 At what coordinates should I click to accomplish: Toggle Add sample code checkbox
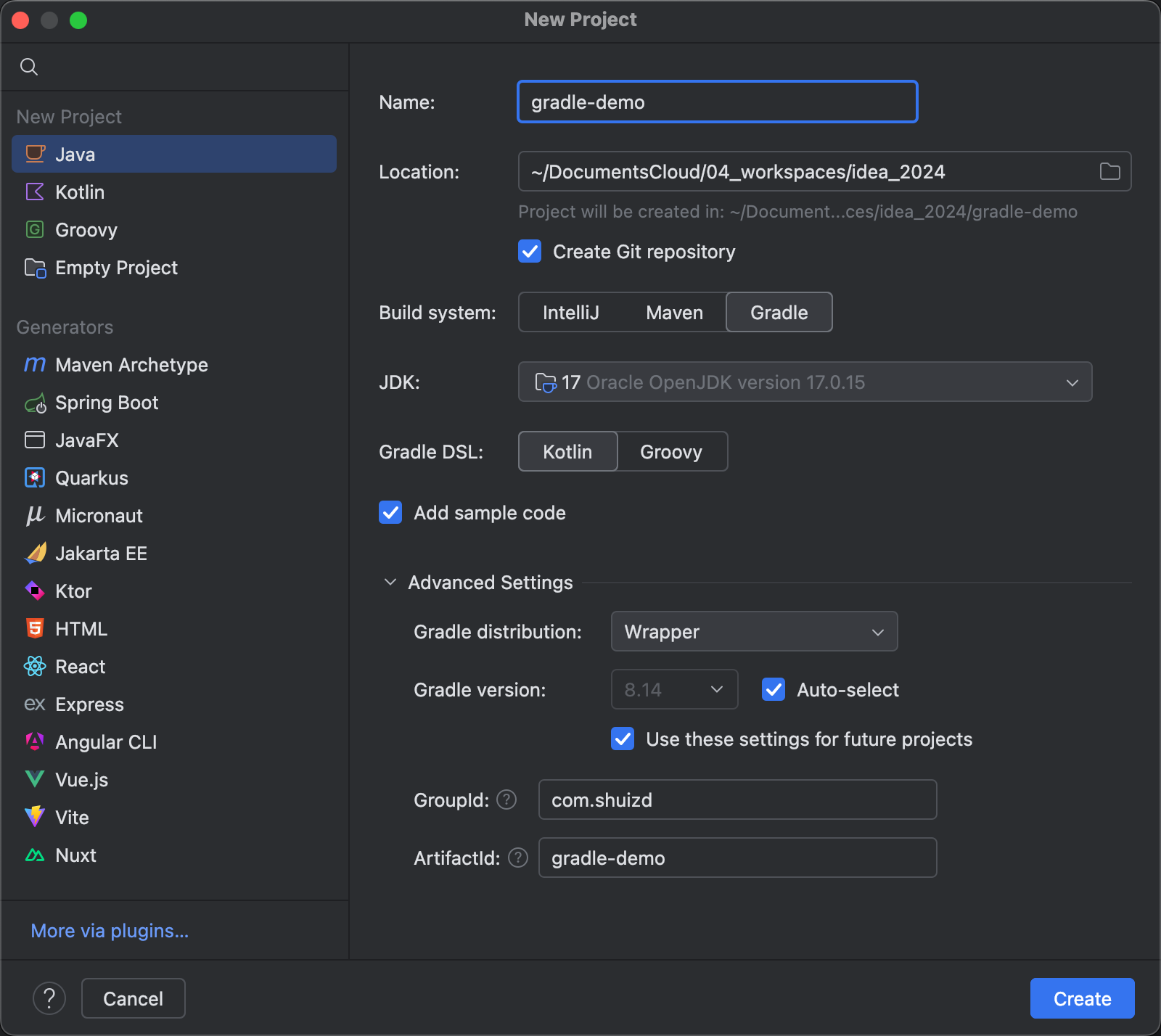click(x=390, y=513)
